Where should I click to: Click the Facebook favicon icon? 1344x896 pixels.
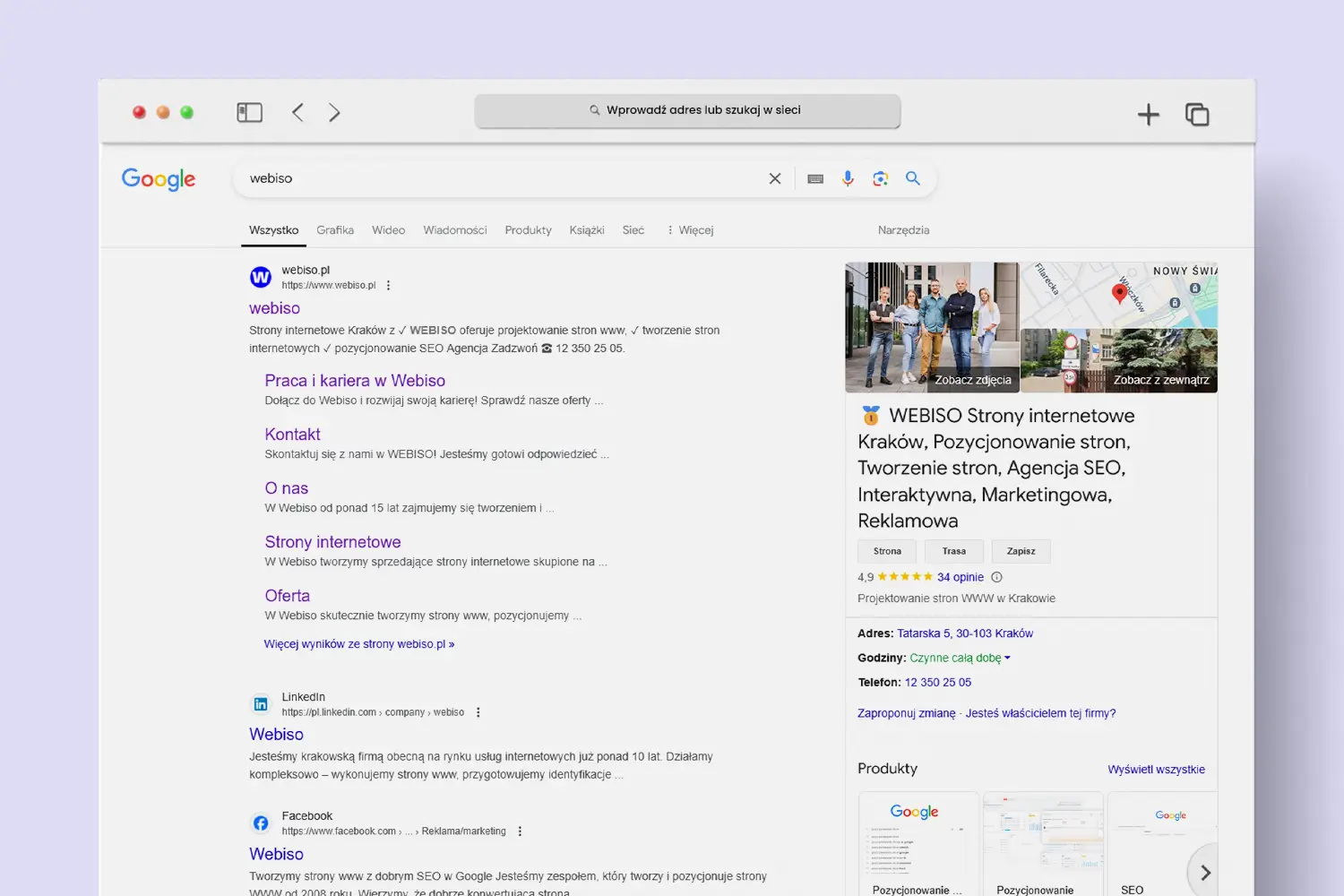tap(261, 823)
